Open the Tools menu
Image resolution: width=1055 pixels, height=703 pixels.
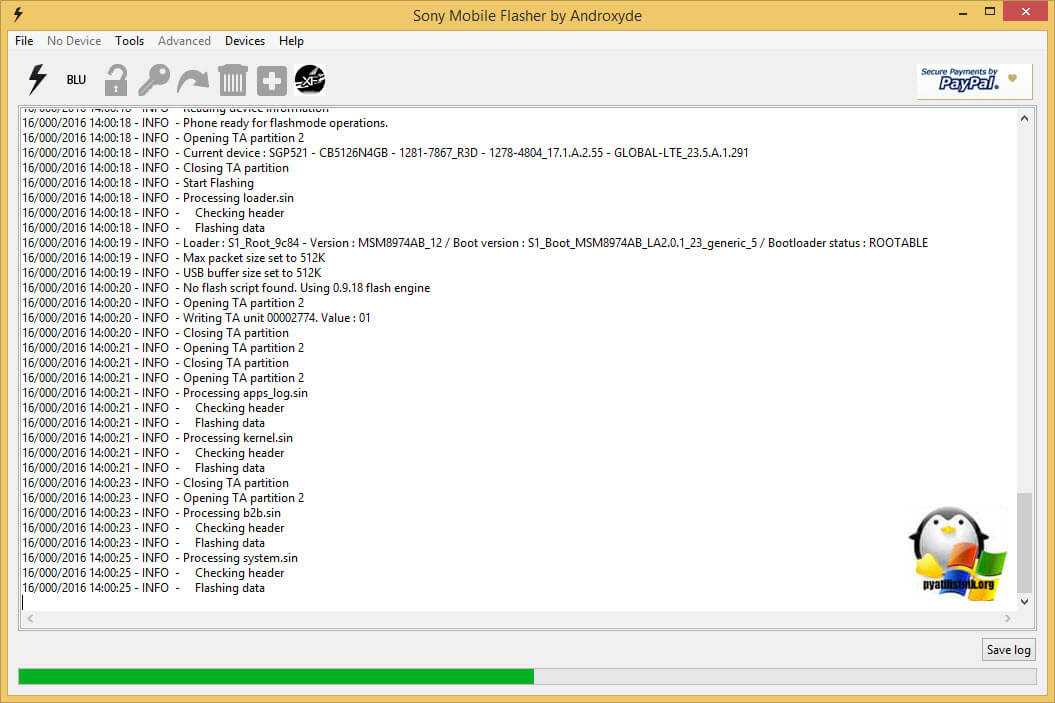(129, 41)
